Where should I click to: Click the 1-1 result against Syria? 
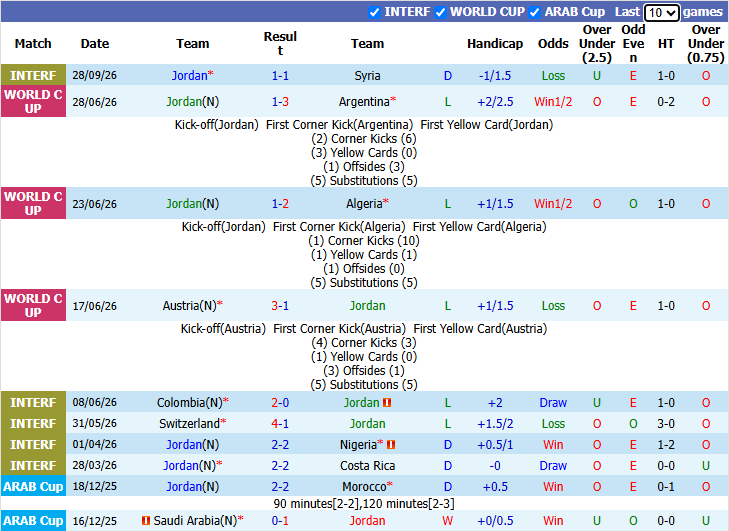tap(280, 75)
